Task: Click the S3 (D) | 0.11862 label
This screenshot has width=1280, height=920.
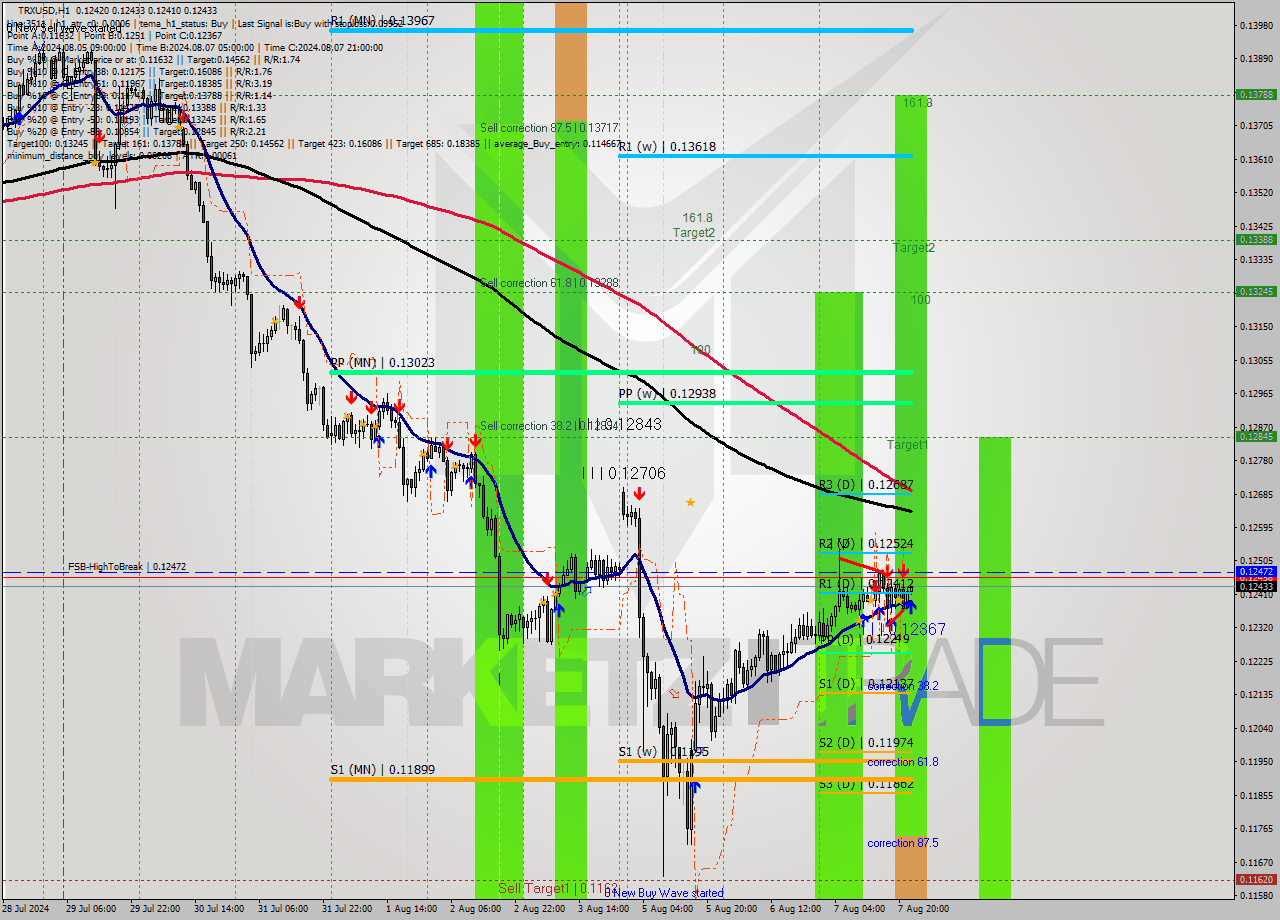Action: pyautogui.click(x=866, y=784)
